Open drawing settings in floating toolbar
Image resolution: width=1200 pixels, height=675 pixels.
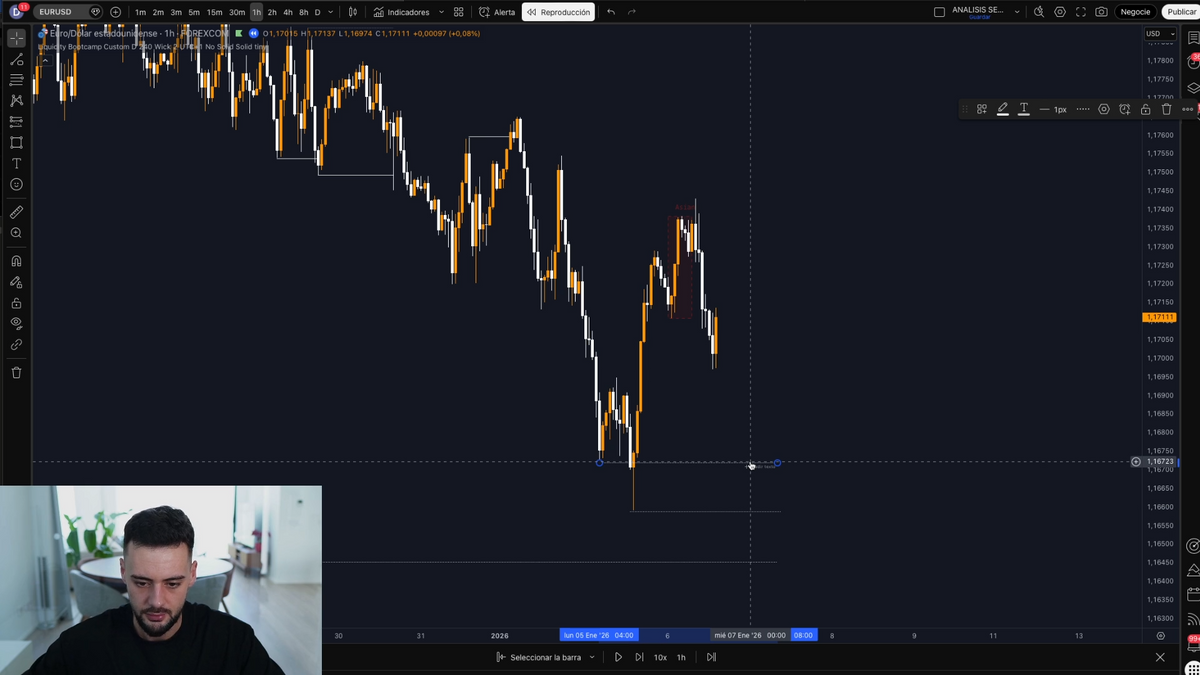click(x=1104, y=109)
